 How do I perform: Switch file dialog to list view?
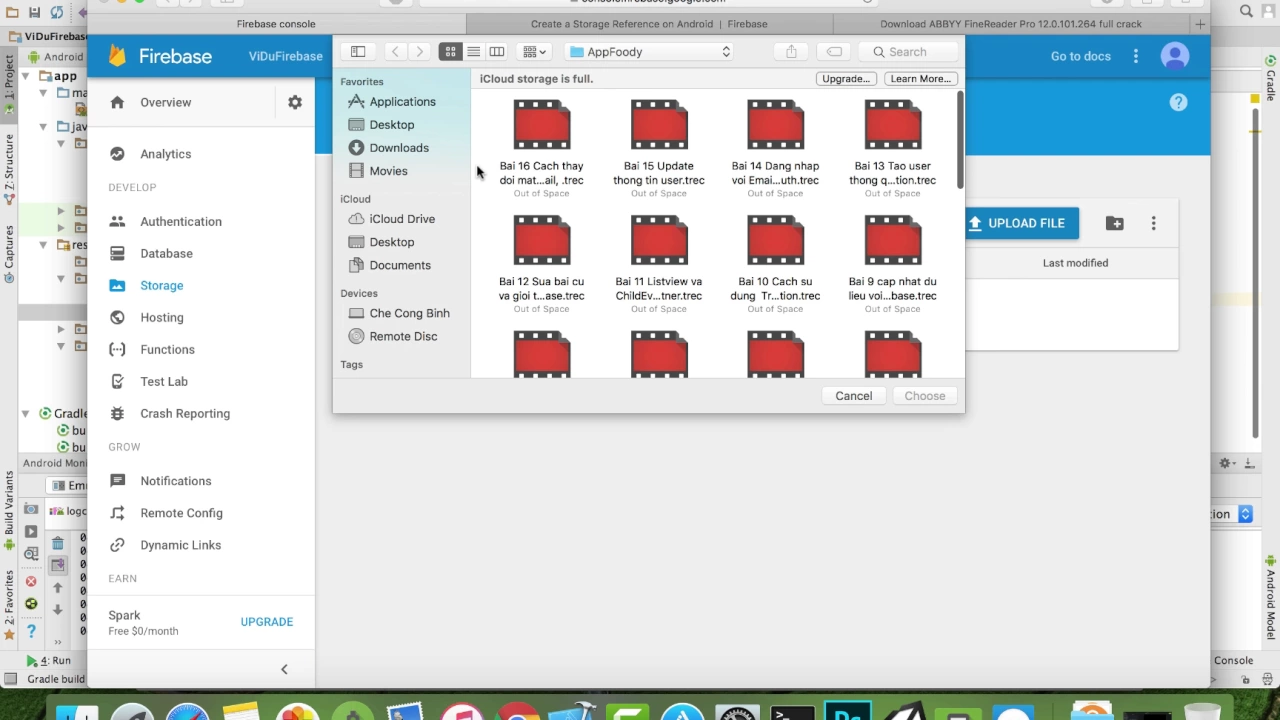[473, 52]
